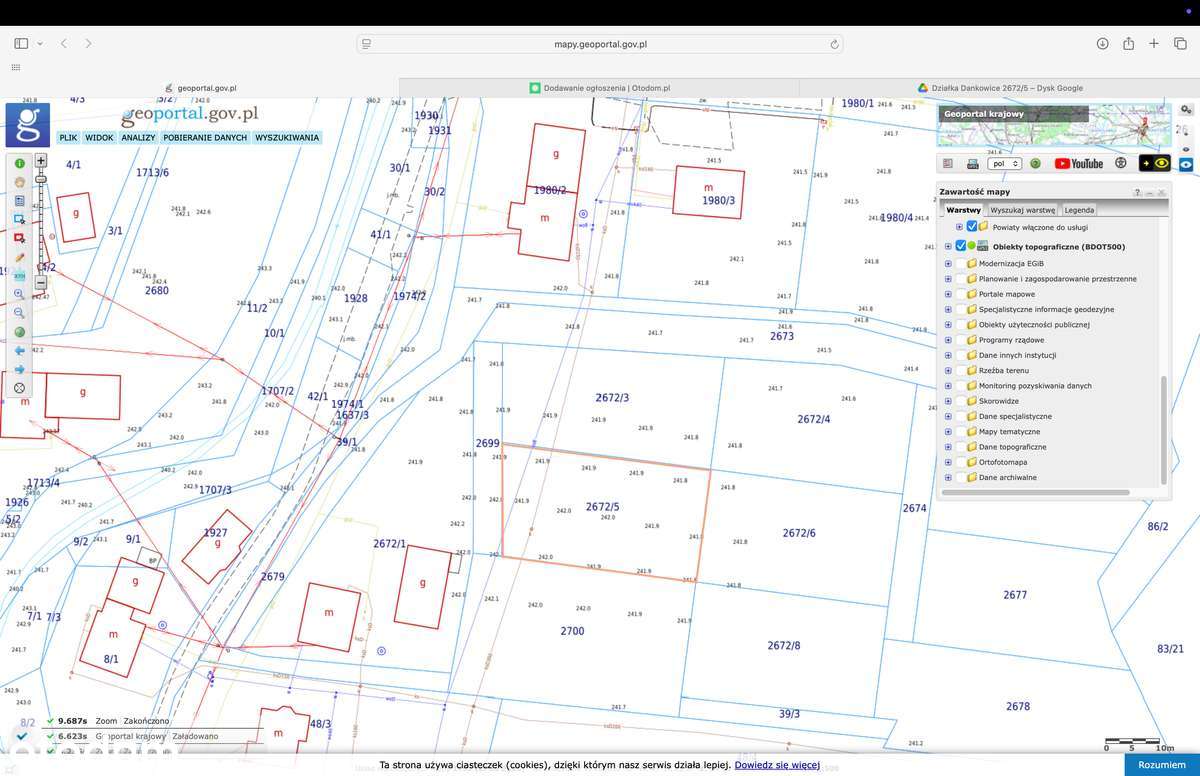Check Dane archiwalne checkbox
Screen dimensions: 1200x776
(961, 477)
